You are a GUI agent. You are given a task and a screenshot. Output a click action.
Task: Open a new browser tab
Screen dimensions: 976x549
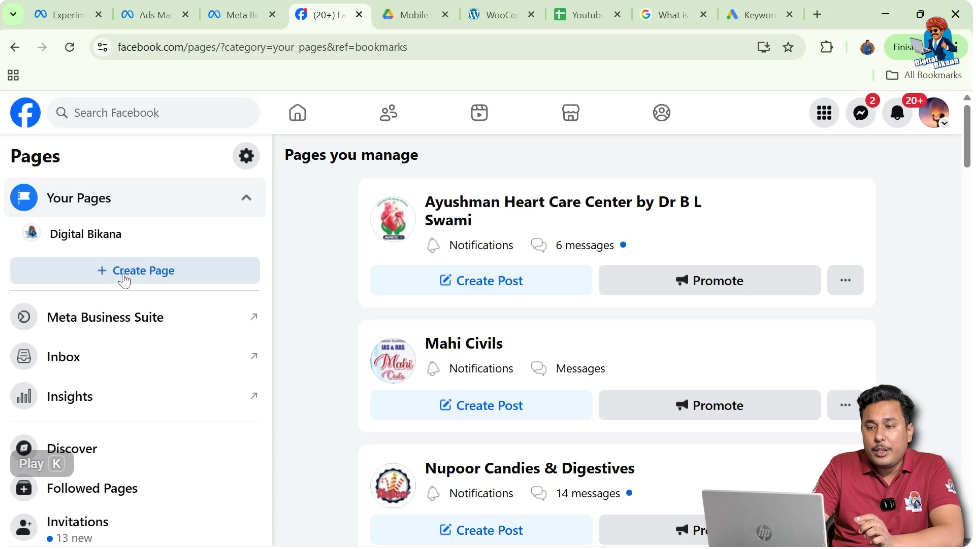click(817, 14)
